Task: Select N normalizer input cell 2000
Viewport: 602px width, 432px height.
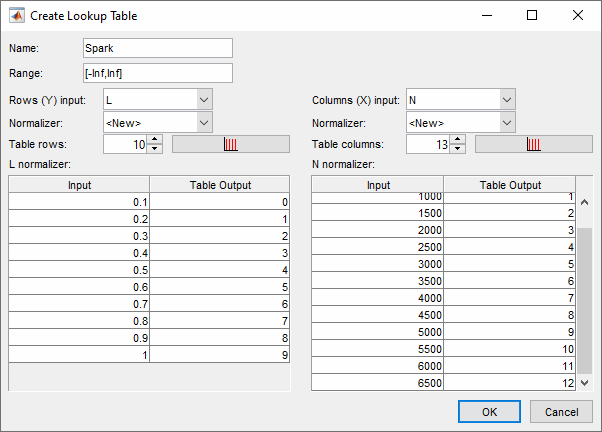Action: [378, 230]
